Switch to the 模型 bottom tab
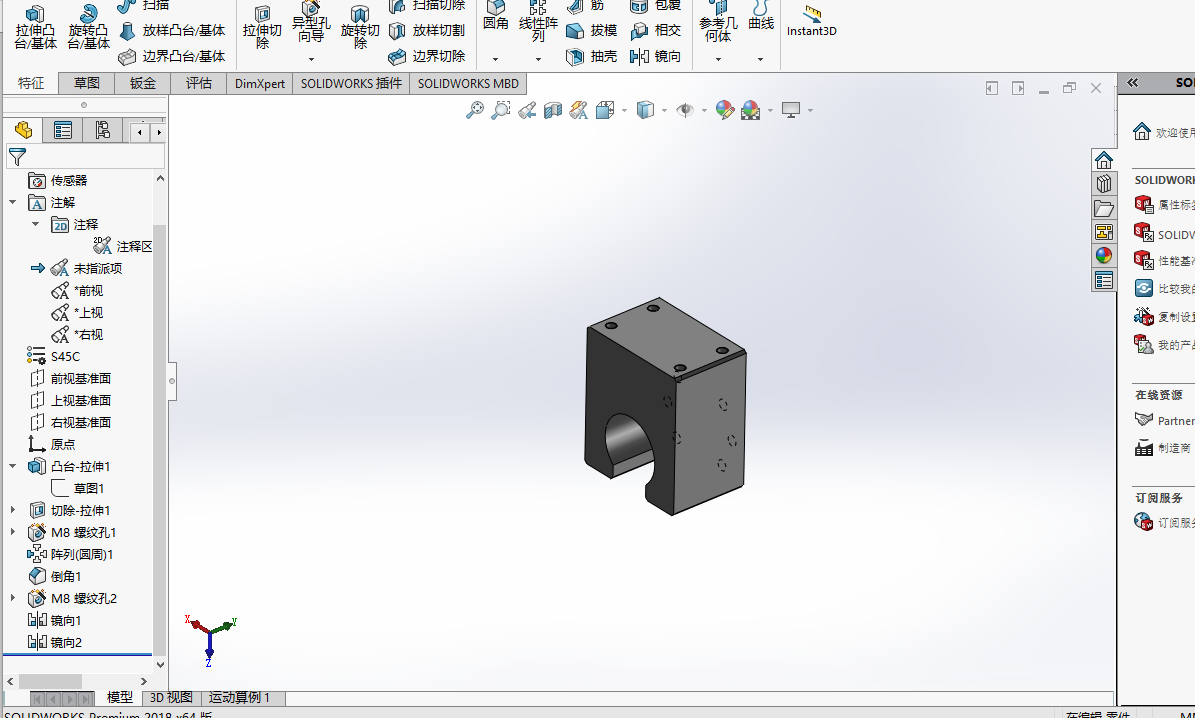The height and width of the screenshot is (718, 1195). click(120, 697)
